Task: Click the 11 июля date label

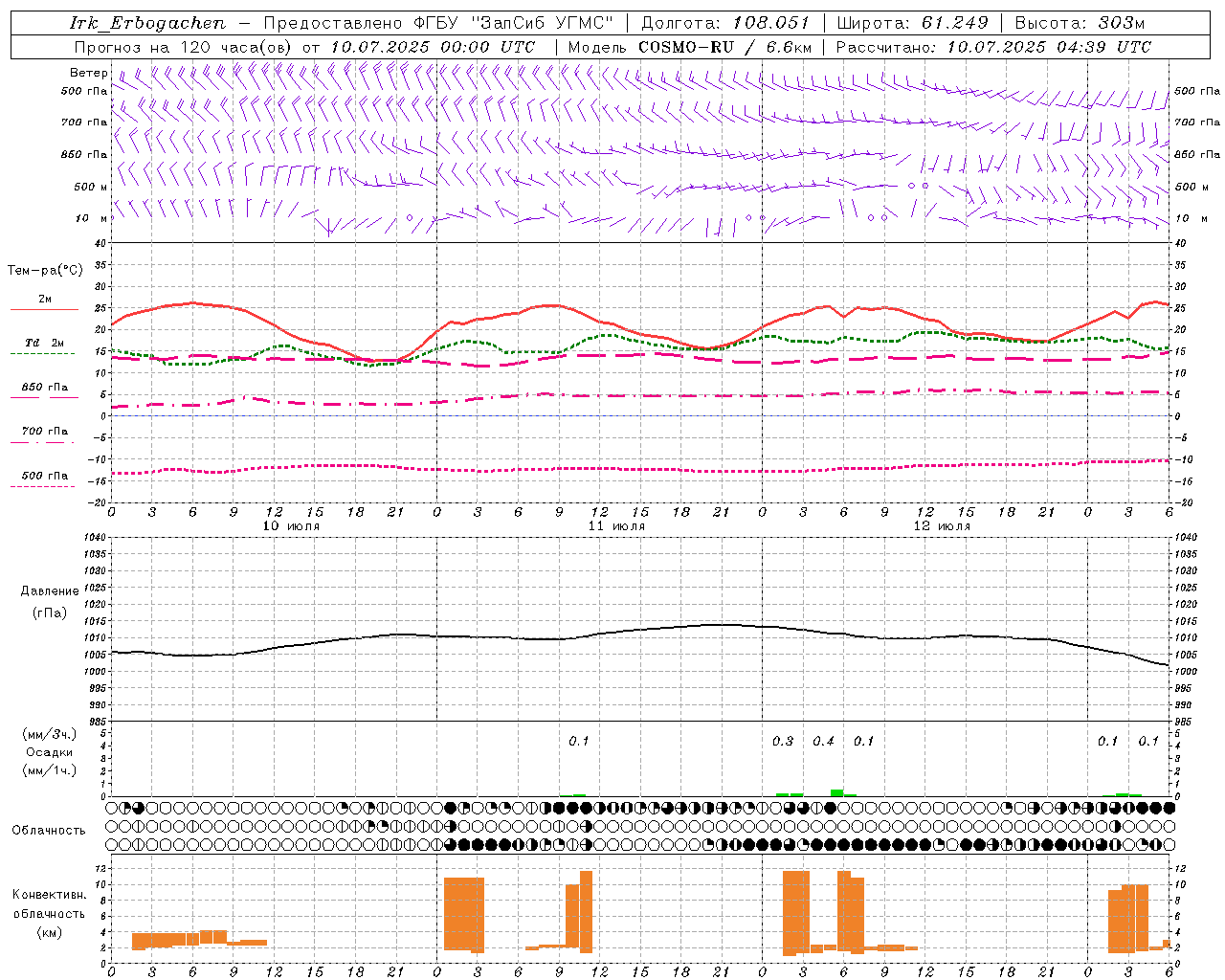Action: pos(616,526)
